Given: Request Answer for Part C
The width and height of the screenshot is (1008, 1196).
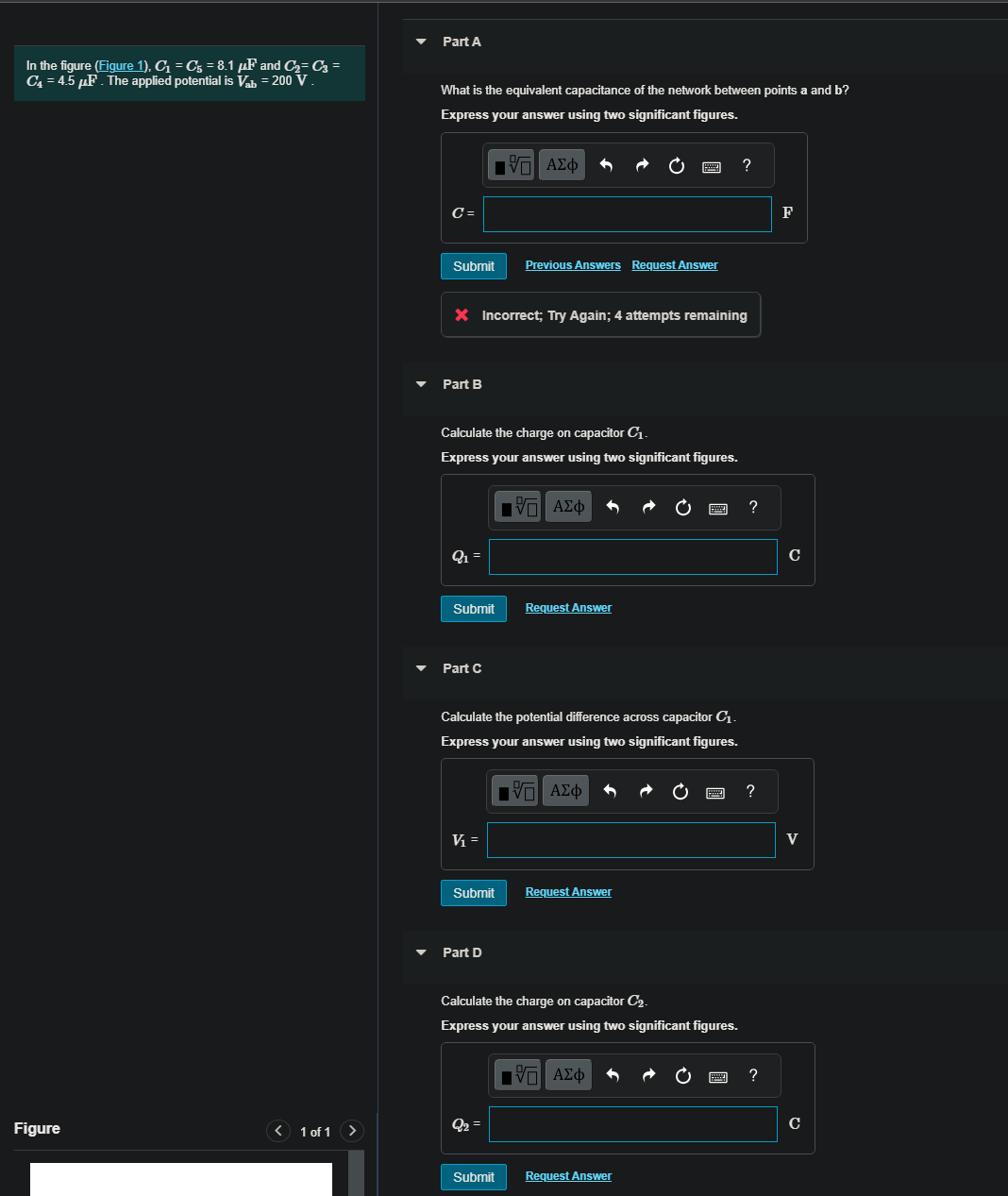Looking at the screenshot, I should pyautogui.click(x=568, y=892).
